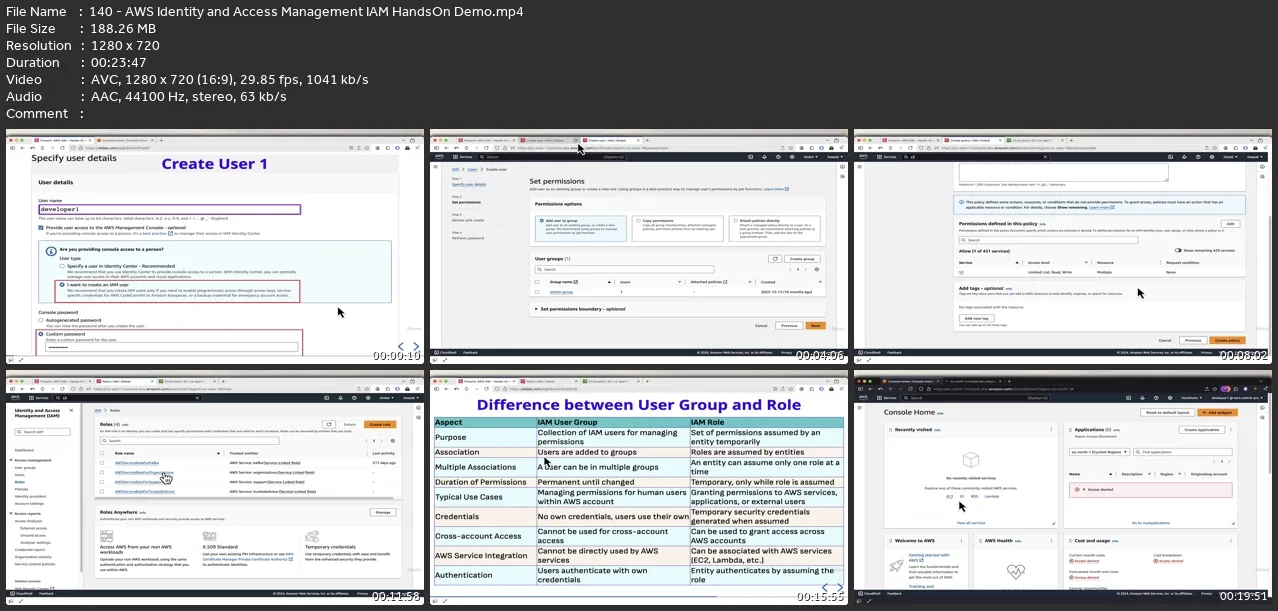Click 'View all services' link
1278x611 pixels.
[971, 523]
